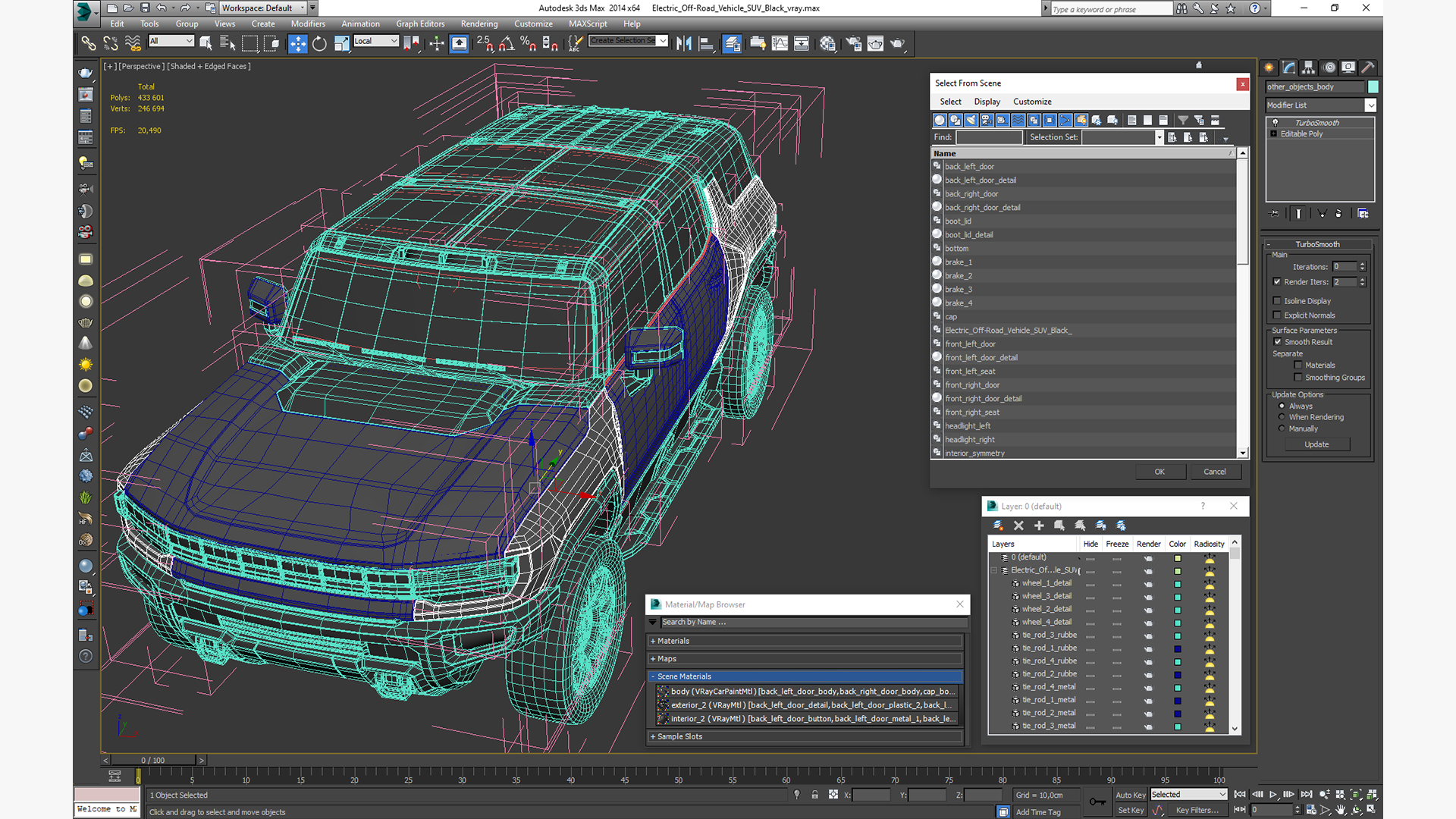Click the TurboSmooth Update button
Image resolution: width=1456 pixels, height=819 pixels.
[x=1316, y=444]
